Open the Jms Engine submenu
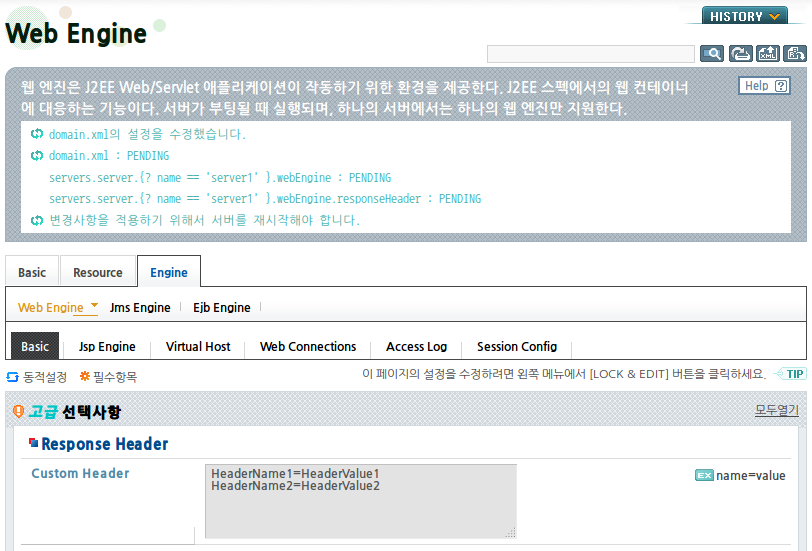The image size is (812, 551). pos(140,308)
